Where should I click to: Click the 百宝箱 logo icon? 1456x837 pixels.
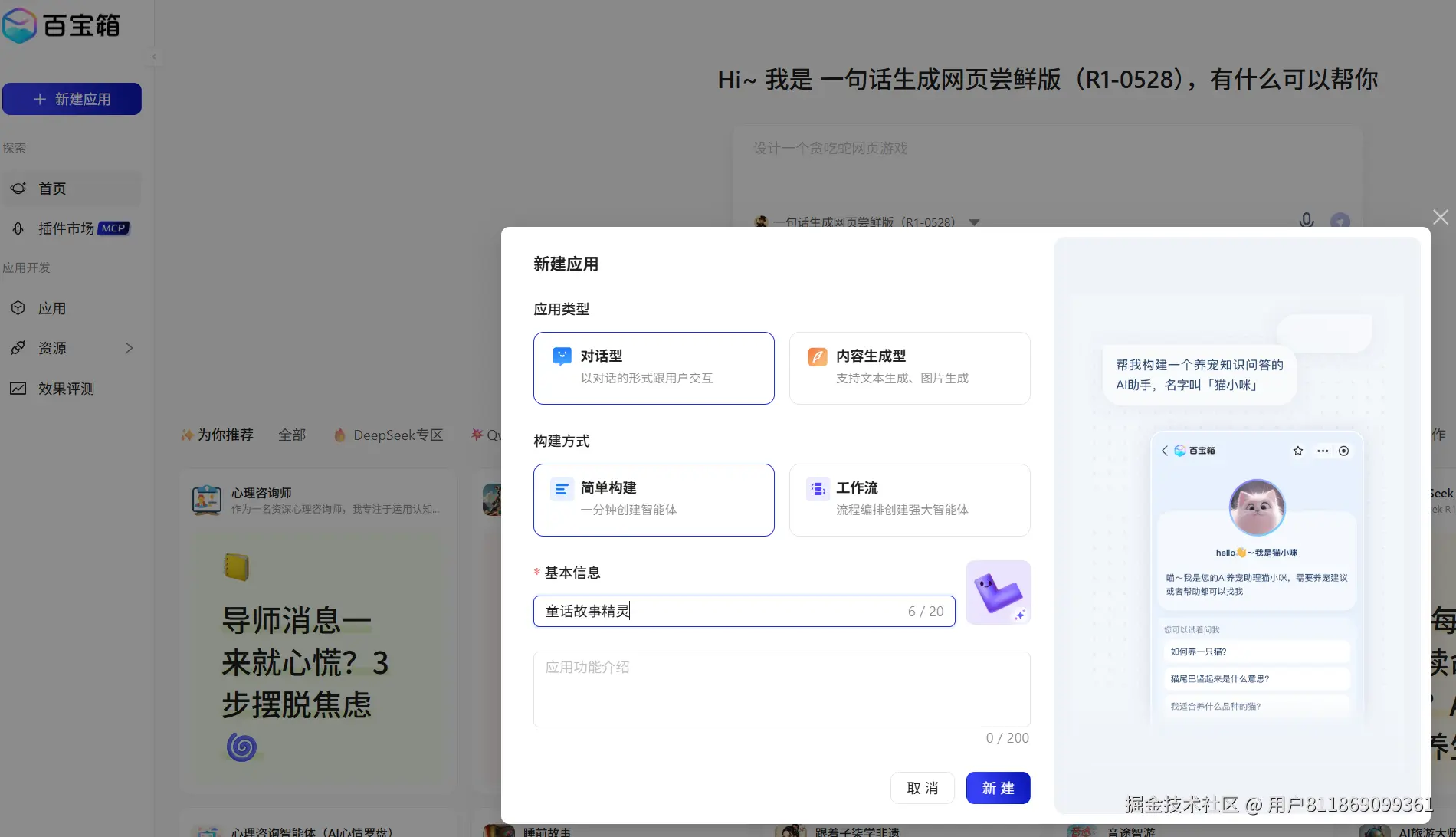point(20,25)
